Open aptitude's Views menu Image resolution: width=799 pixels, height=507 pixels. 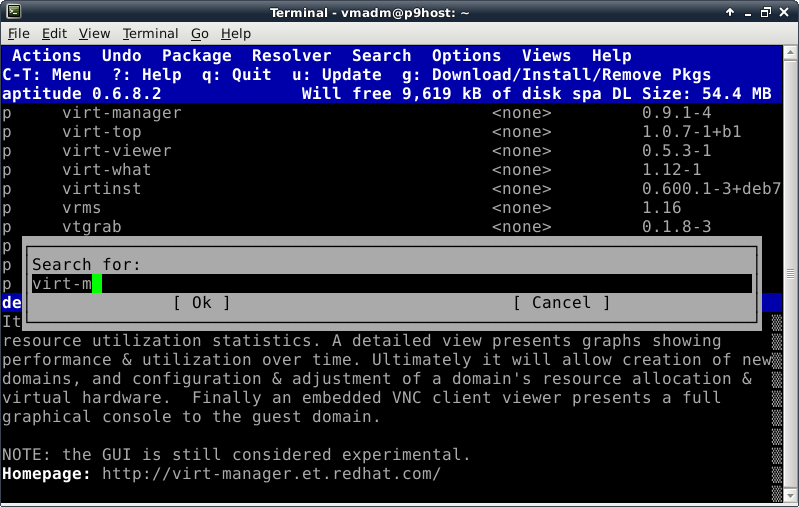[546, 56]
